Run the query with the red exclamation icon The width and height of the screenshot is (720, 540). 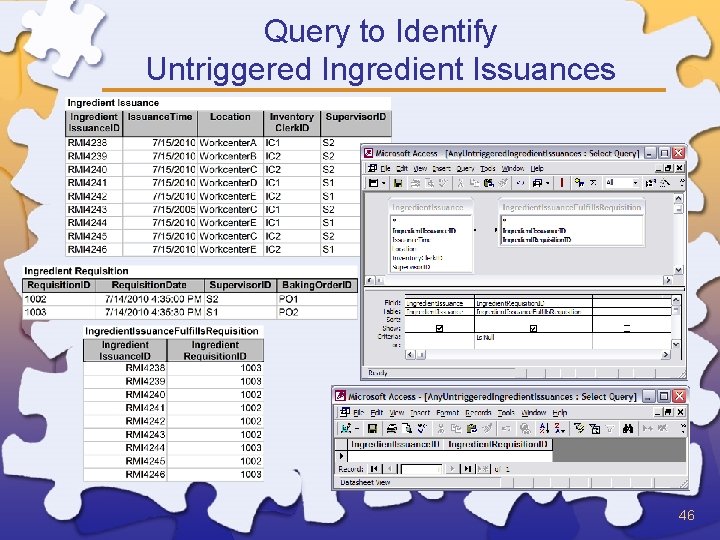click(561, 183)
